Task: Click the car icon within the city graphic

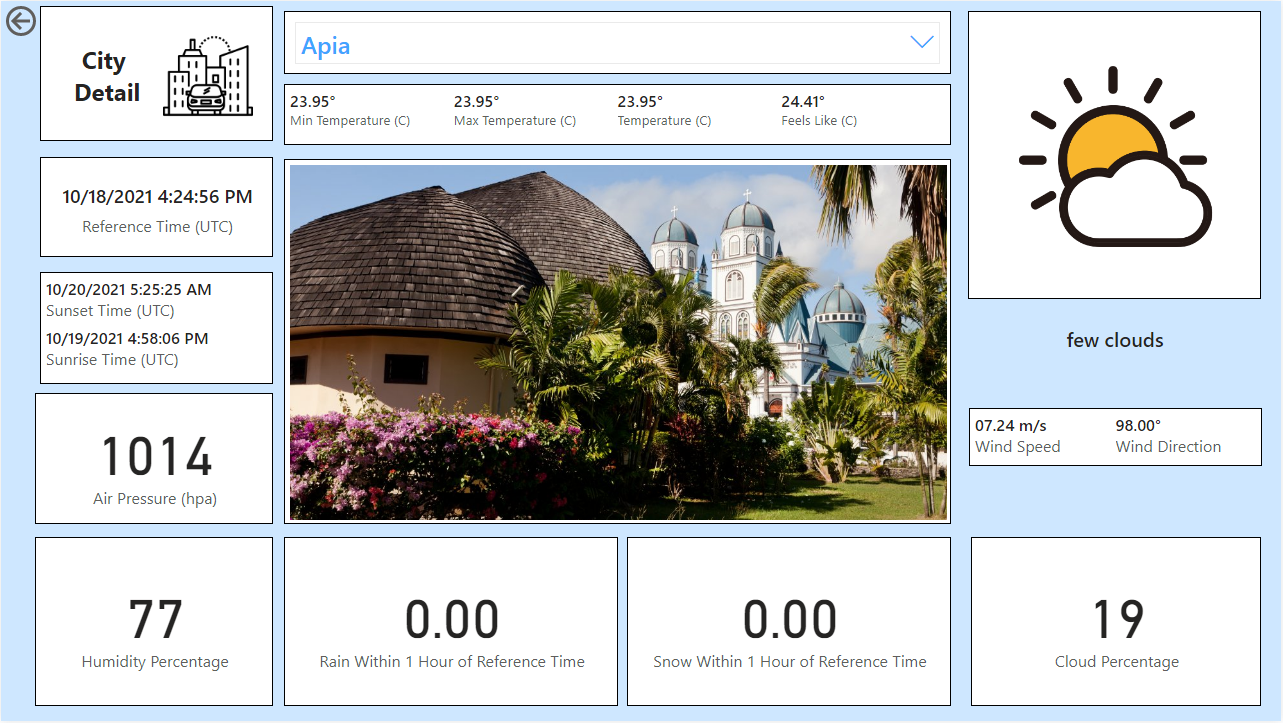Action: (x=206, y=97)
